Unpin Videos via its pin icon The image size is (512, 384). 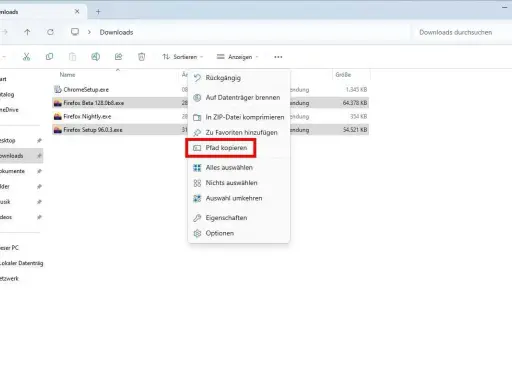click(39, 217)
